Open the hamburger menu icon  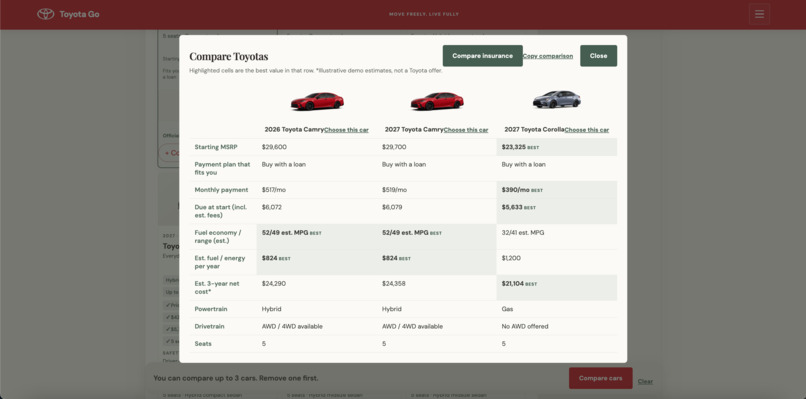click(x=759, y=14)
